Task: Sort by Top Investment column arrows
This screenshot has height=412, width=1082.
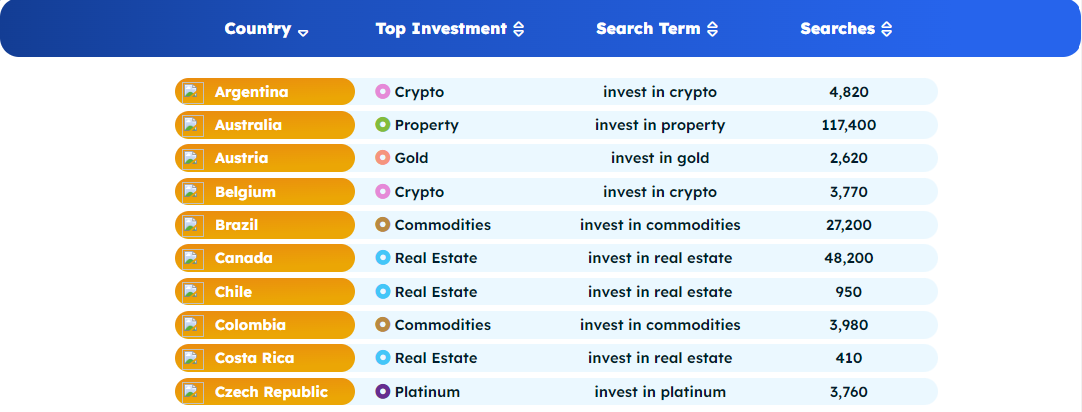Action: tap(518, 30)
